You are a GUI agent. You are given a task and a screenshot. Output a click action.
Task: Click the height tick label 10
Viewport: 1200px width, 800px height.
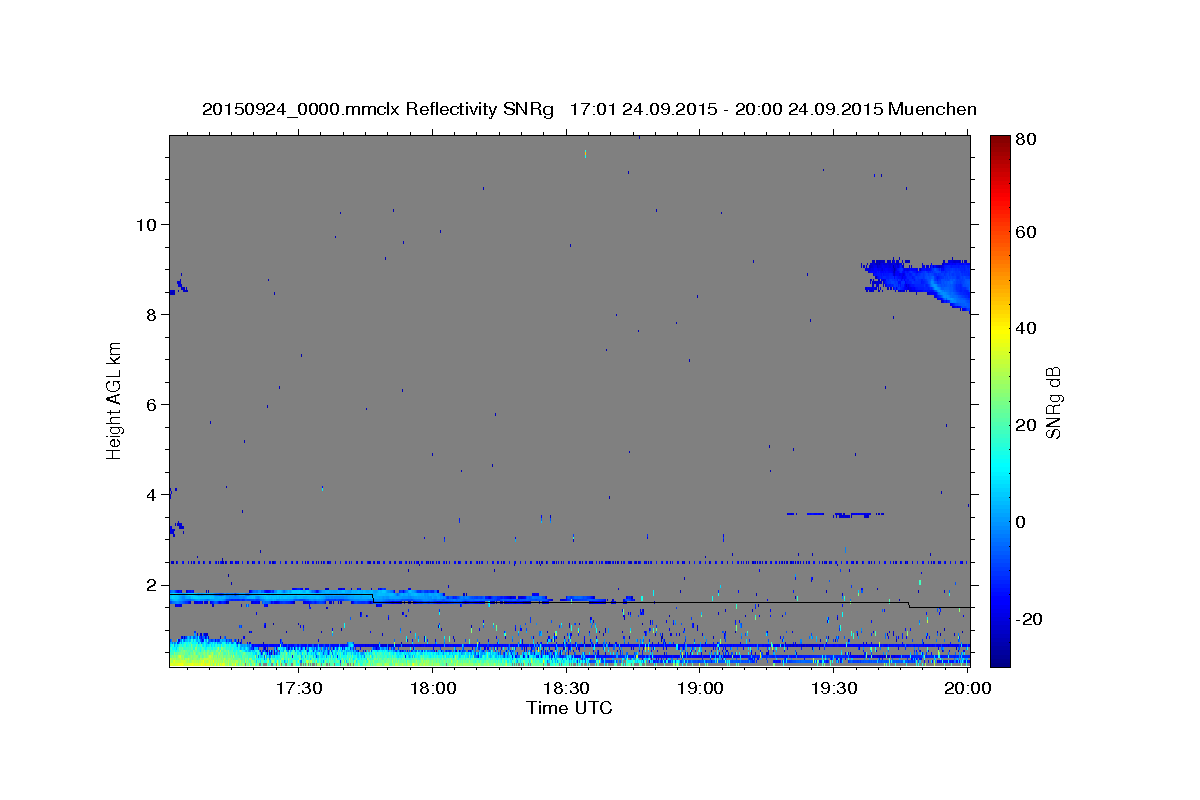coord(146,224)
